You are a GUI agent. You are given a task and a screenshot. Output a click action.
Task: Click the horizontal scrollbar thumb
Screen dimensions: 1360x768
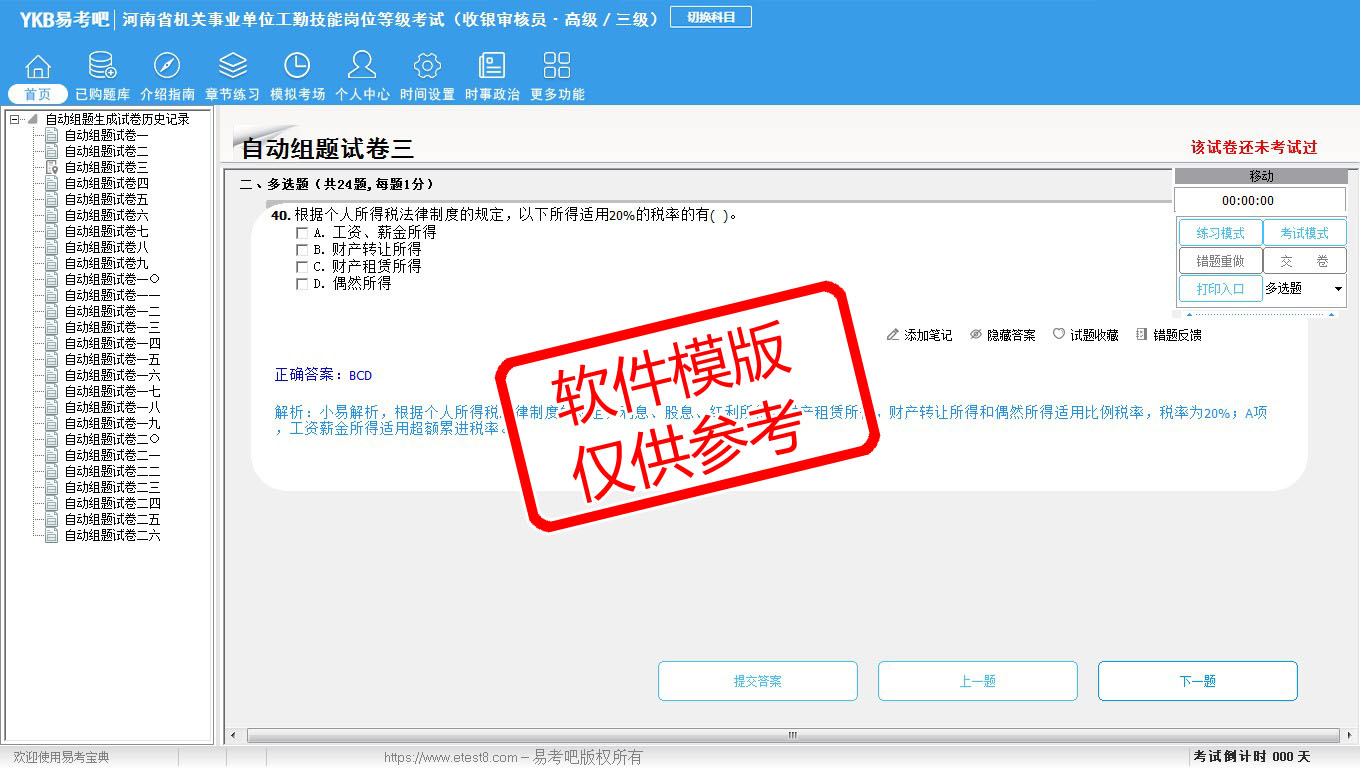pos(792,735)
